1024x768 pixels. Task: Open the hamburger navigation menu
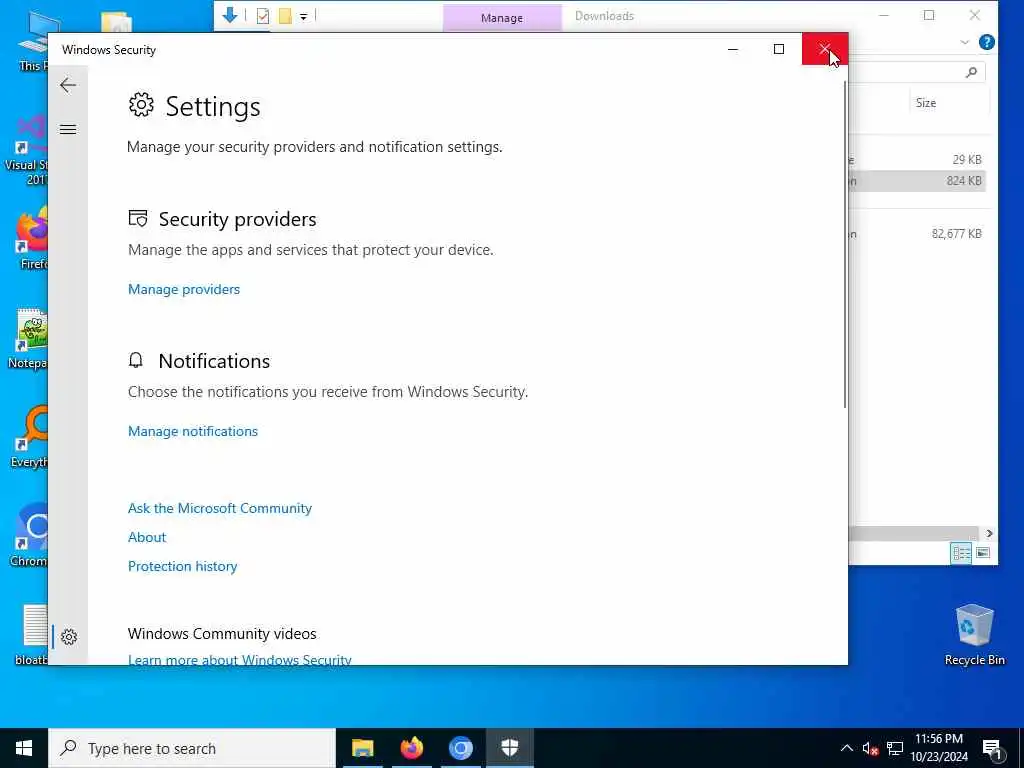click(x=68, y=129)
